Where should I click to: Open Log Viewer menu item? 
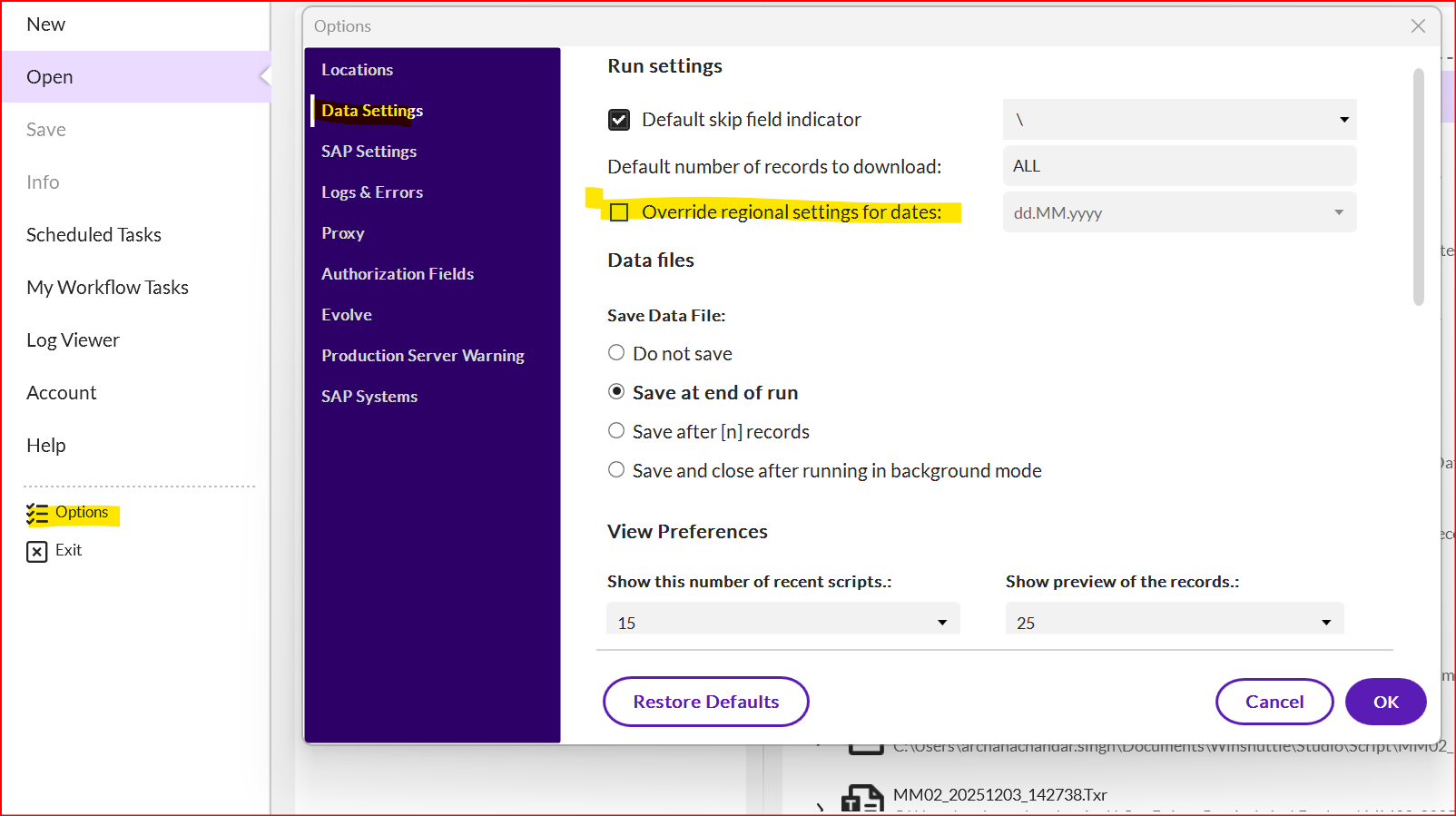[73, 340]
